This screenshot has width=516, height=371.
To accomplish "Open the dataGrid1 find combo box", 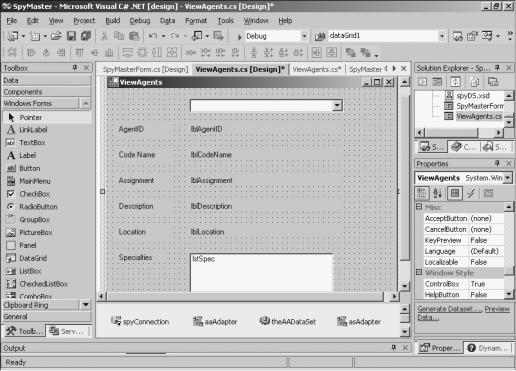I will point(442,36).
